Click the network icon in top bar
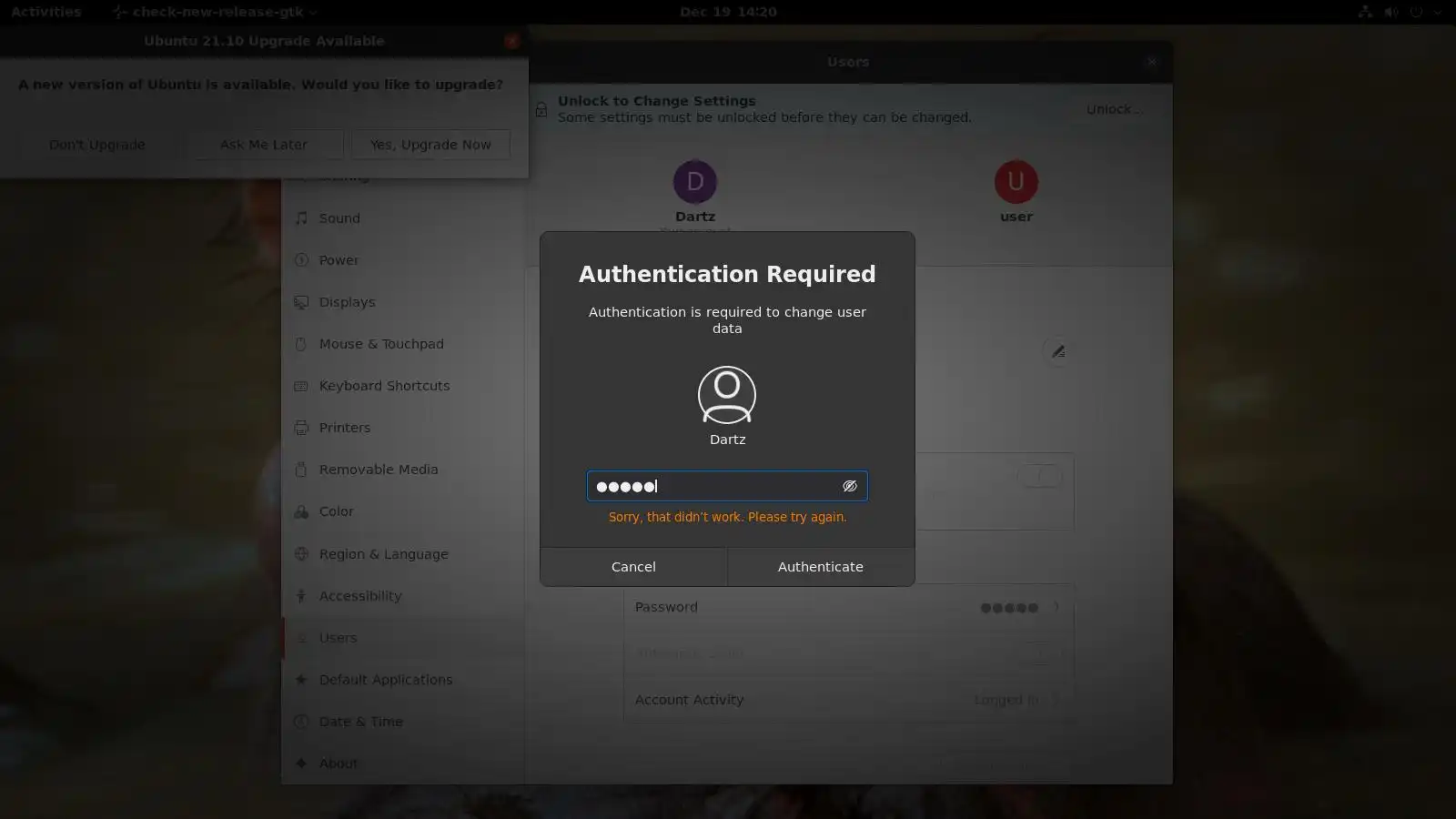Viewport: 1456px width, 819px height. coord(1365,12)
